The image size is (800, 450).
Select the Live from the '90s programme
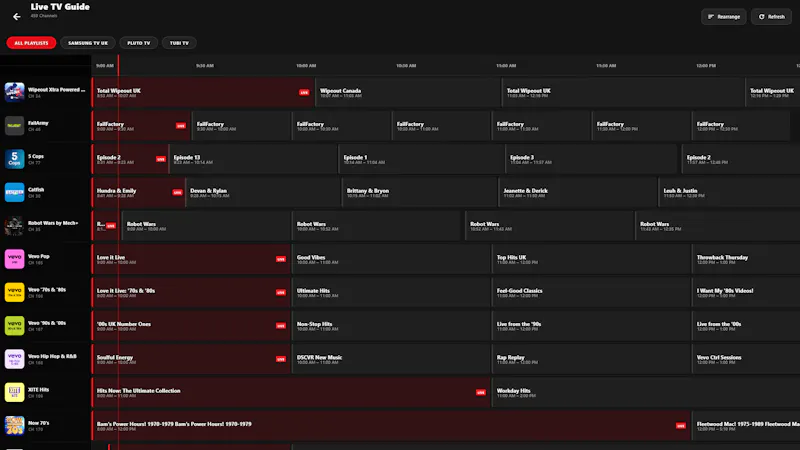[x=591, y=326]
